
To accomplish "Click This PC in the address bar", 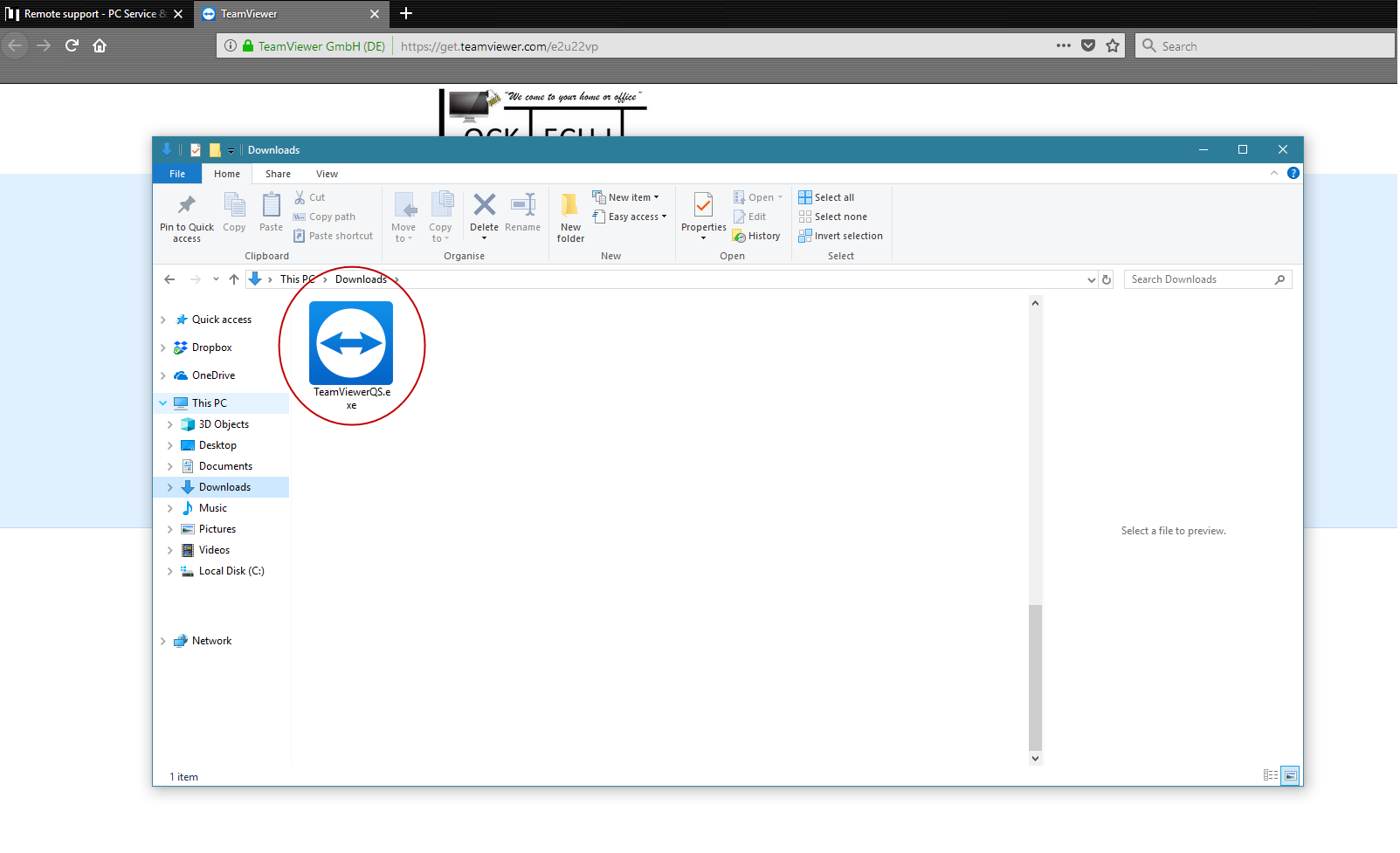I will tap(297, 279).
